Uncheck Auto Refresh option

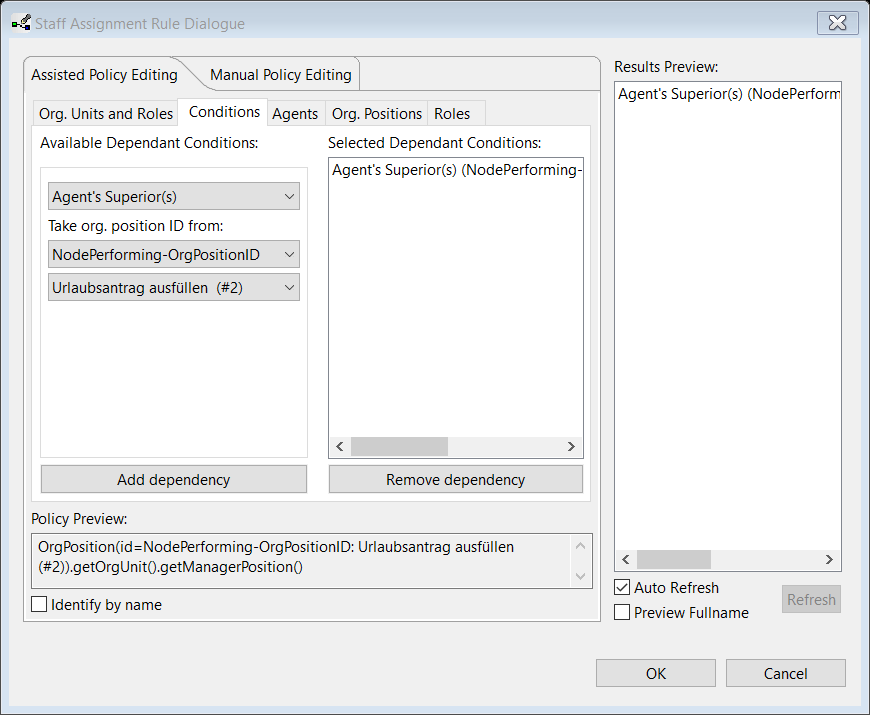point(622,588)
